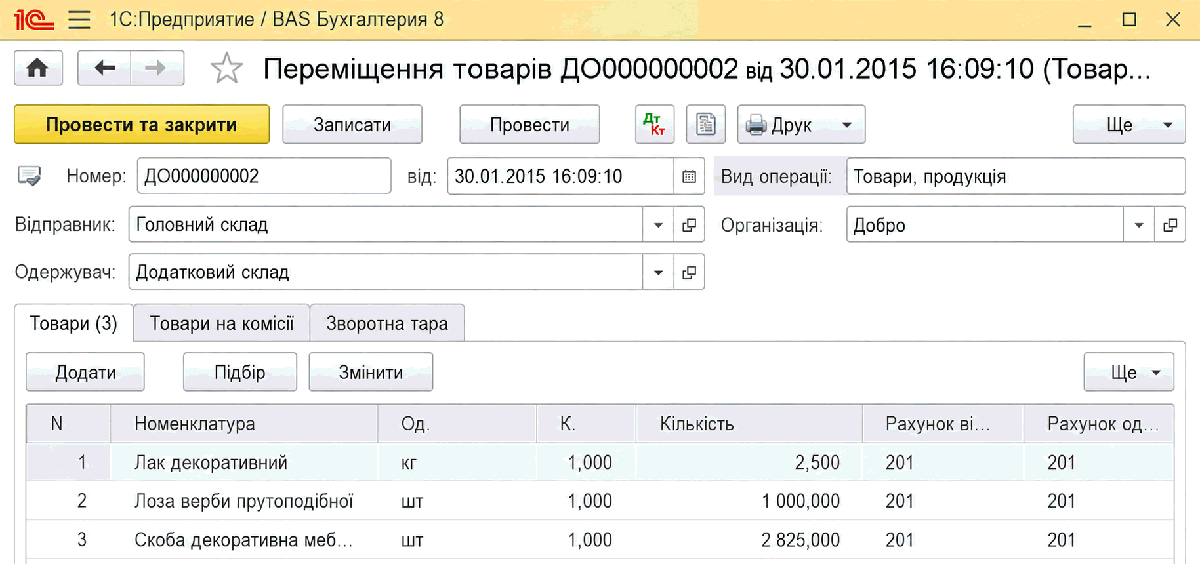Click row number 3 cell
Image resolution: width=1200 pixels, height=564 pixels.
point(68,540)
